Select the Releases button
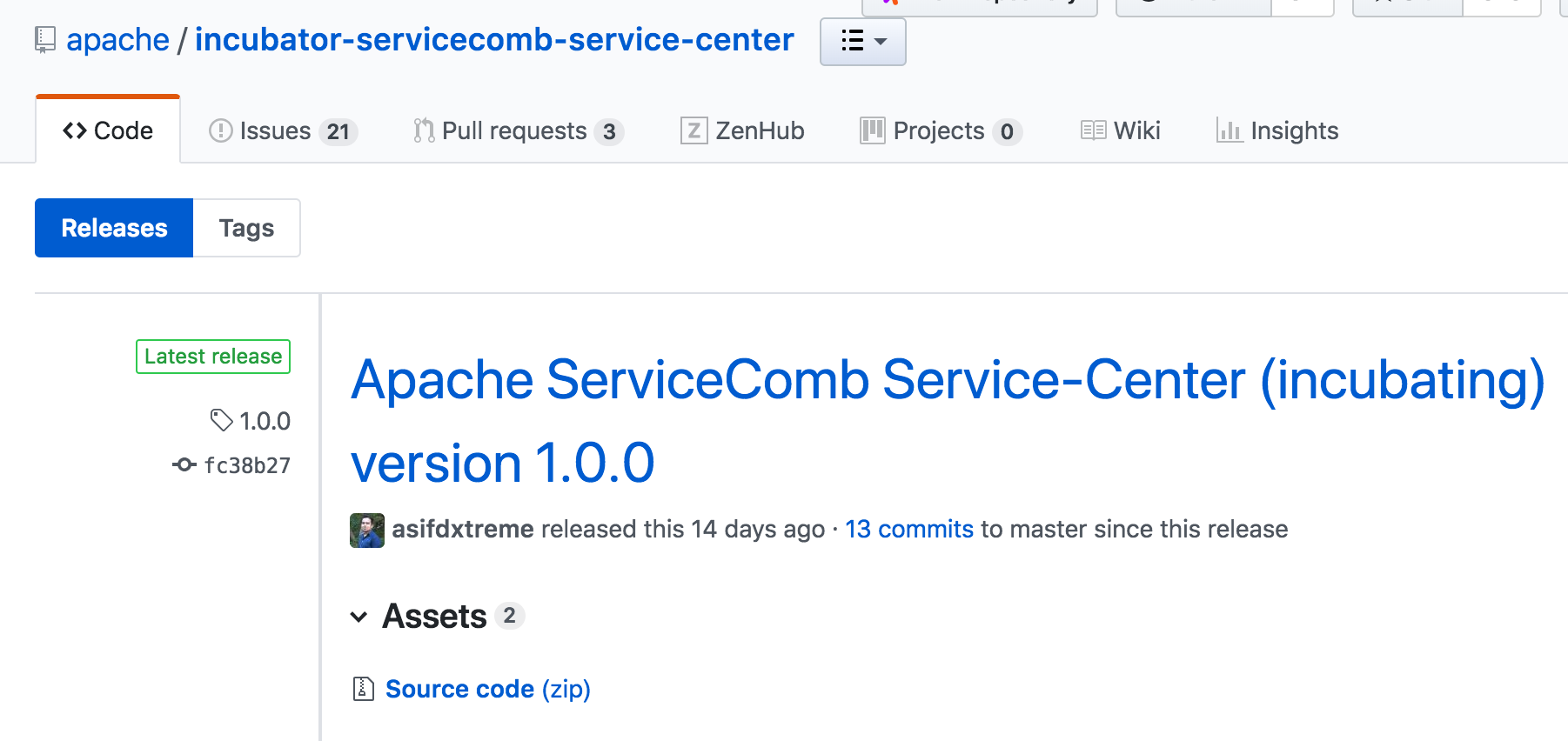Viewport: 1568px width, 741px height. (x=114, y=228)
